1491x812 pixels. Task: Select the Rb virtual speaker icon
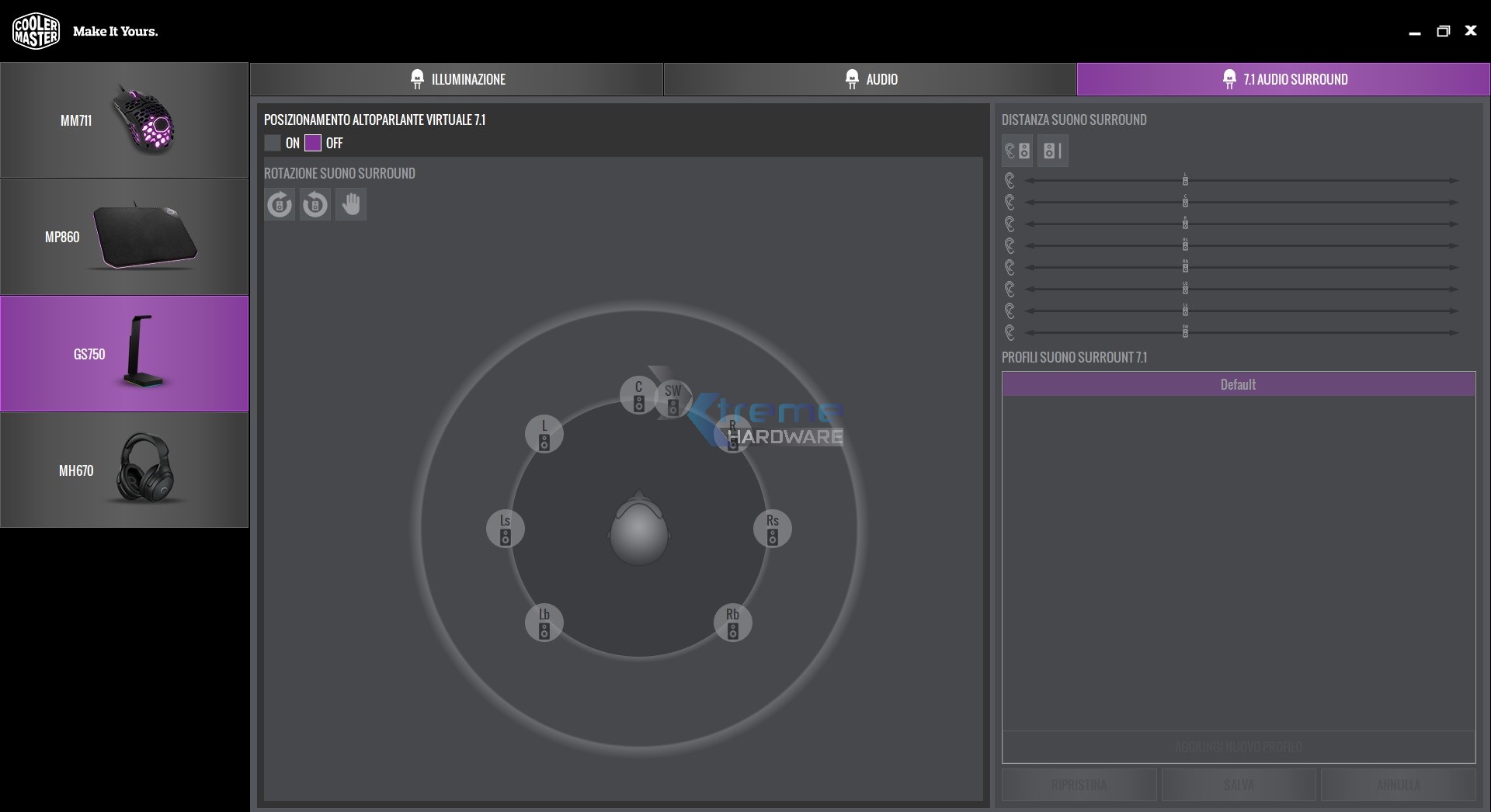tap(733, 623)
